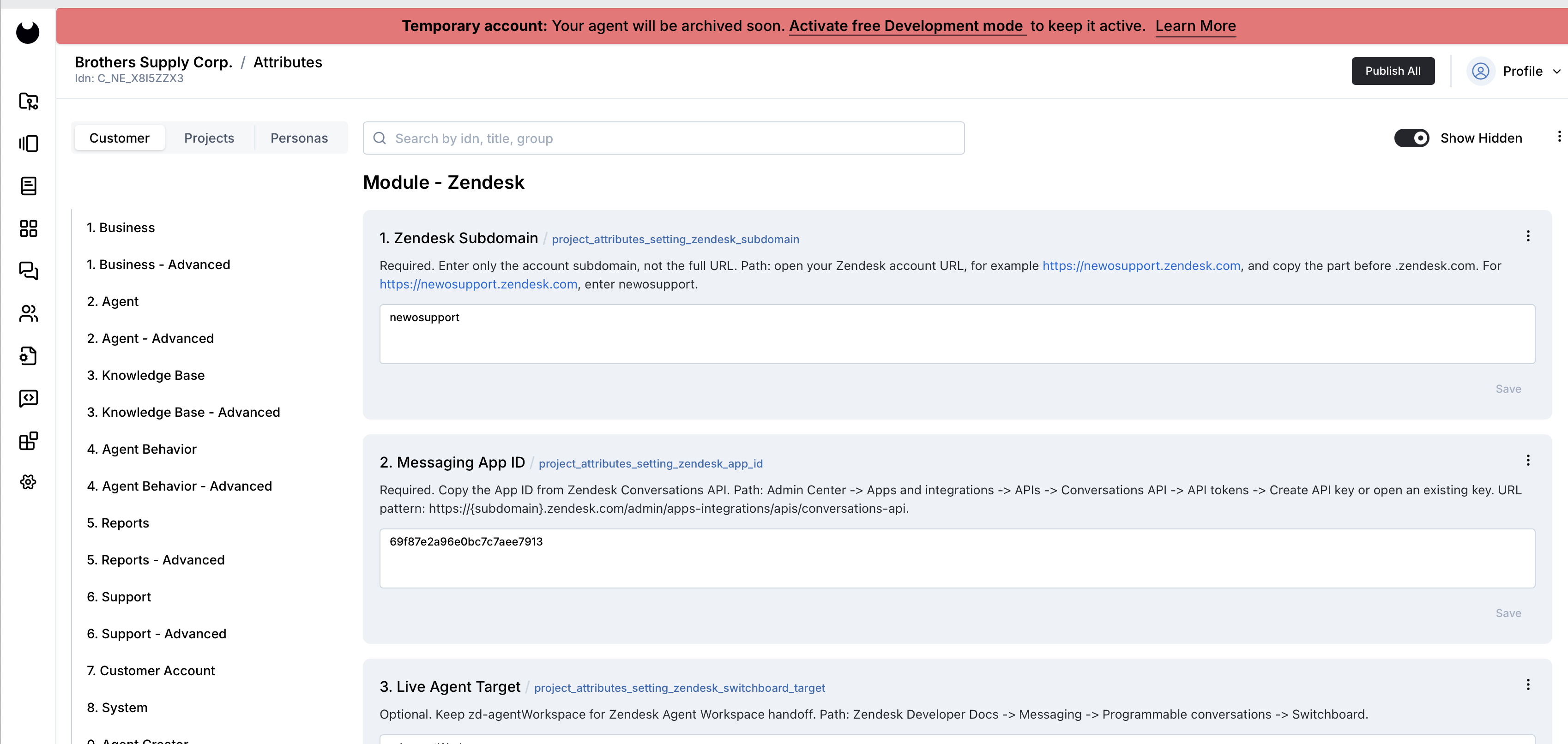This screenshot has width=1568, height=744.
Task: Select the '5. Reports' group
Action: pyautogui.click(x=117, y=523)
